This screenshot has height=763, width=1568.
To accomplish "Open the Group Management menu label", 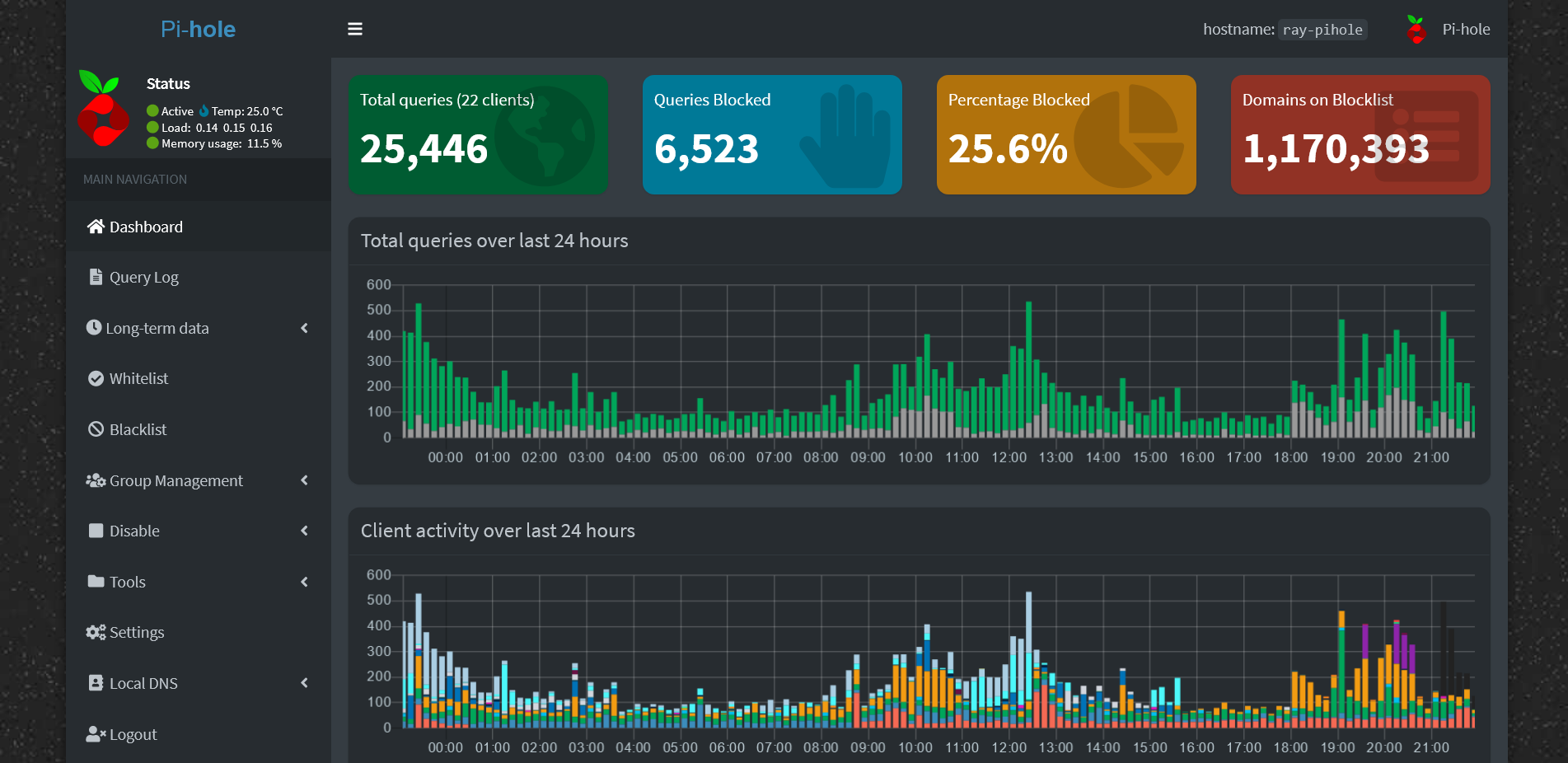I will [x=176, y=480].
